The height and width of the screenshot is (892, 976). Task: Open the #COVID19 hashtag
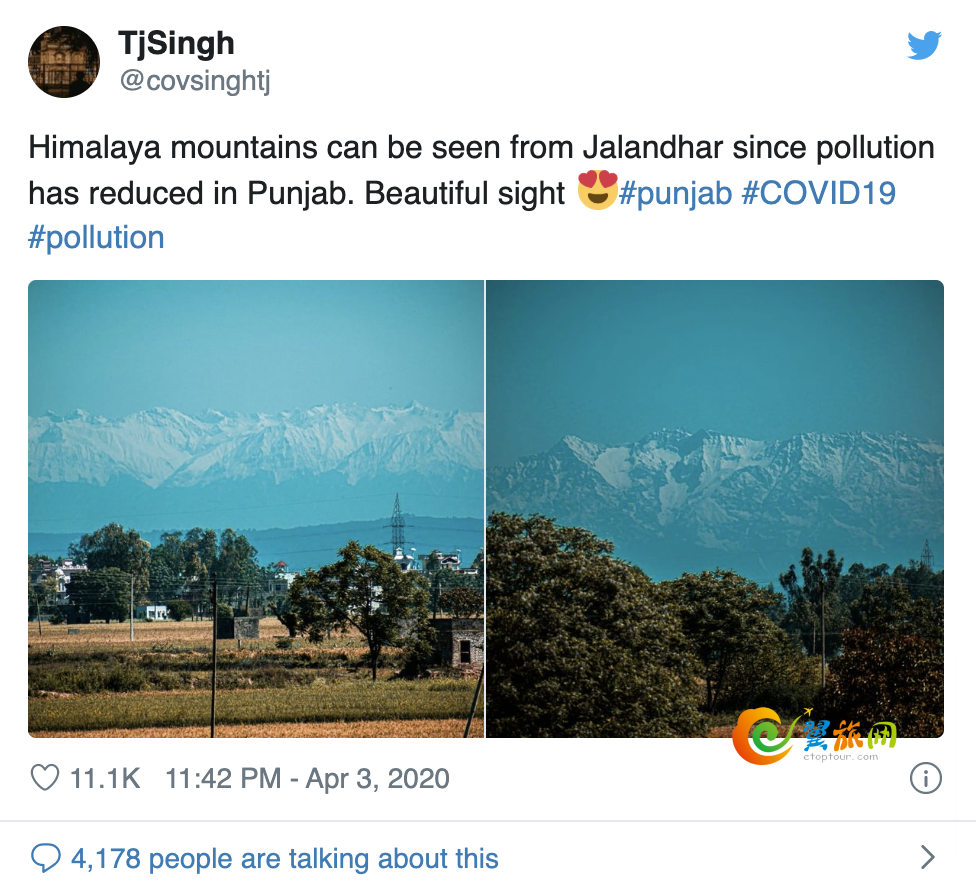click(x=819, y=193)
